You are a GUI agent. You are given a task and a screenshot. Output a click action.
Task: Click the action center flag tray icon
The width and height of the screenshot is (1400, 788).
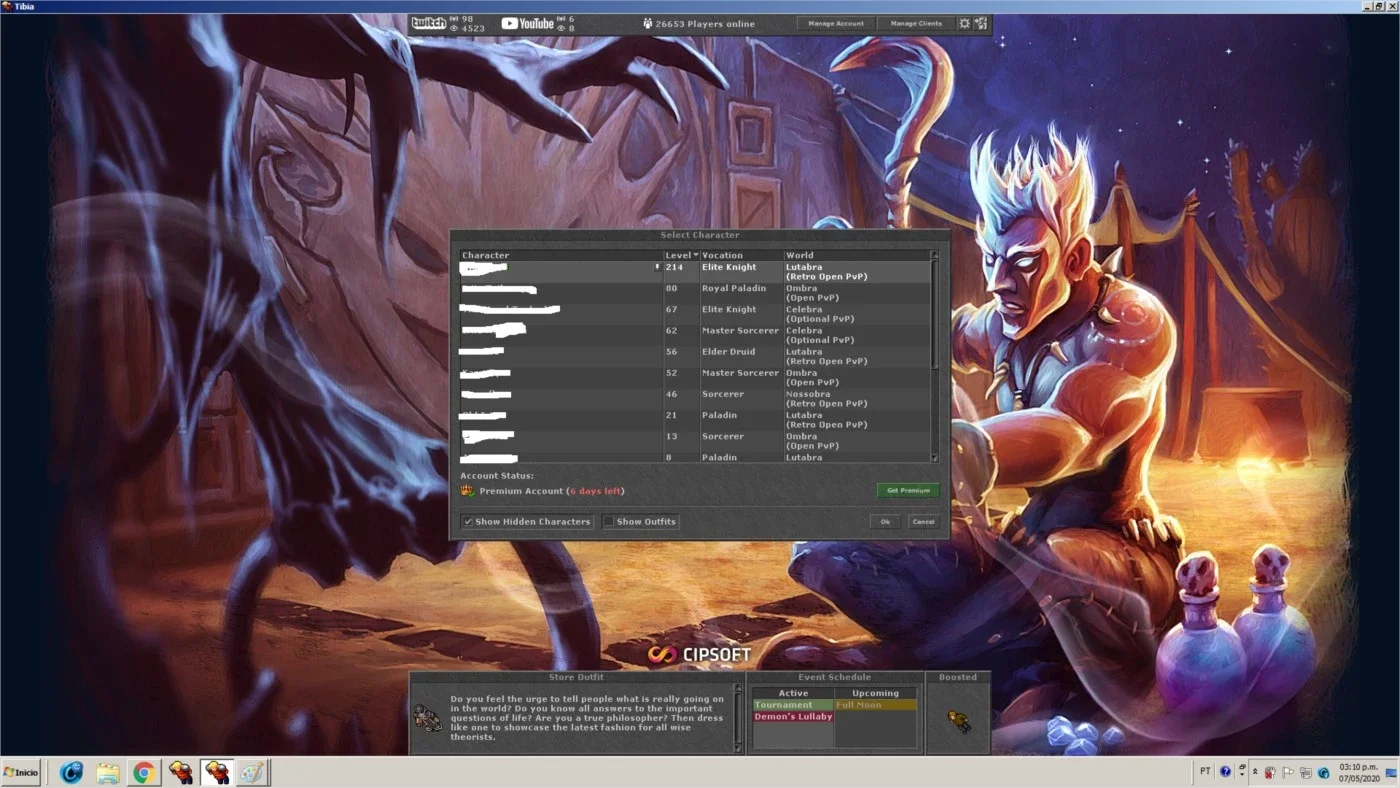tap(1289, 772)
